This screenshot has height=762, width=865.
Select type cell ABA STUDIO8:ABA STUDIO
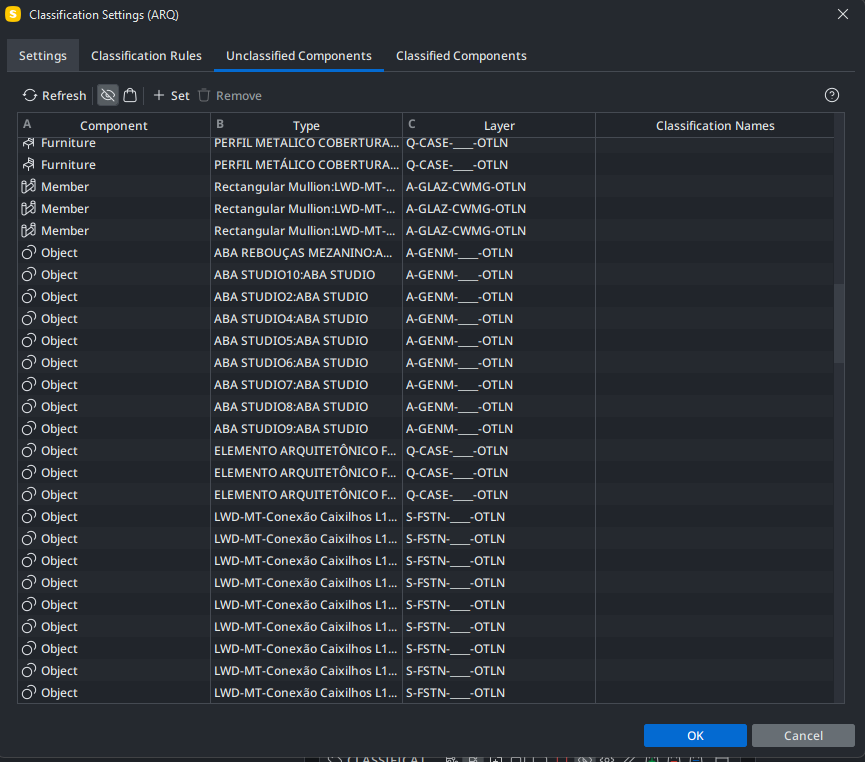click(x=306, y=407)
